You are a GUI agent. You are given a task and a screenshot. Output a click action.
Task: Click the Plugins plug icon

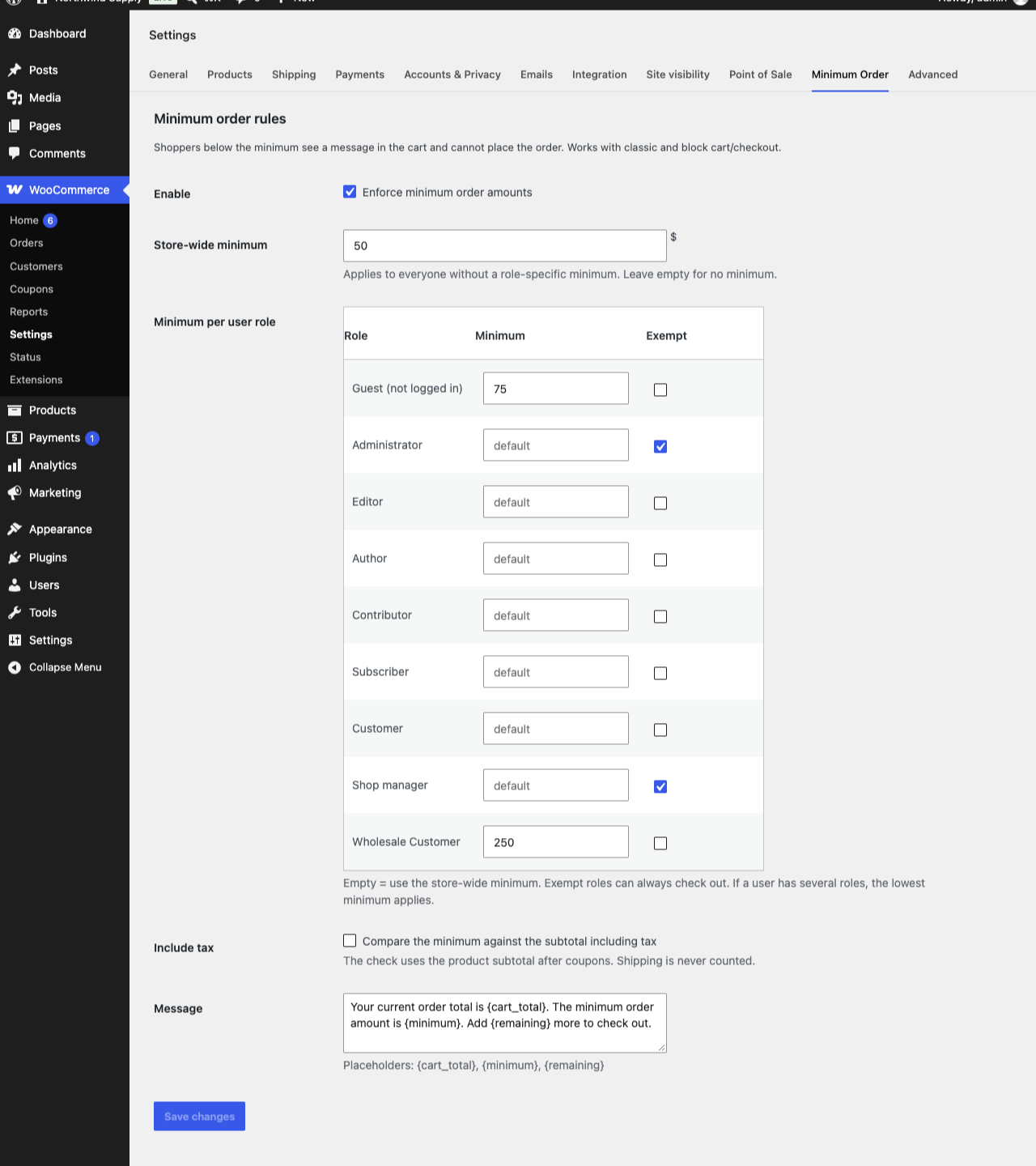[x=15, y=558]
